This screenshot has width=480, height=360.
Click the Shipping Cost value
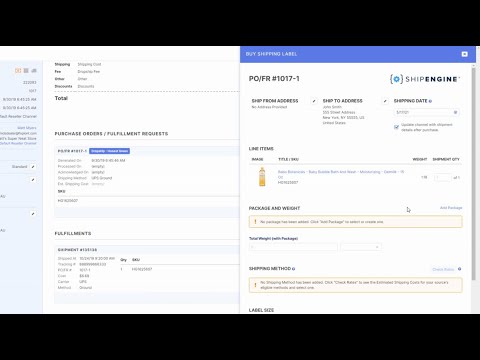[89, 64]
